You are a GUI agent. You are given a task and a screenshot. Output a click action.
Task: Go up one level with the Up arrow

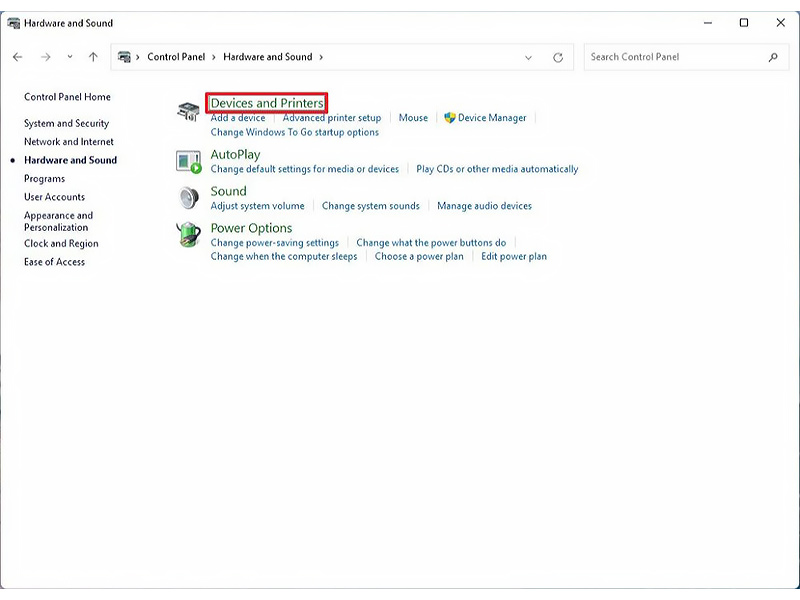93,57
